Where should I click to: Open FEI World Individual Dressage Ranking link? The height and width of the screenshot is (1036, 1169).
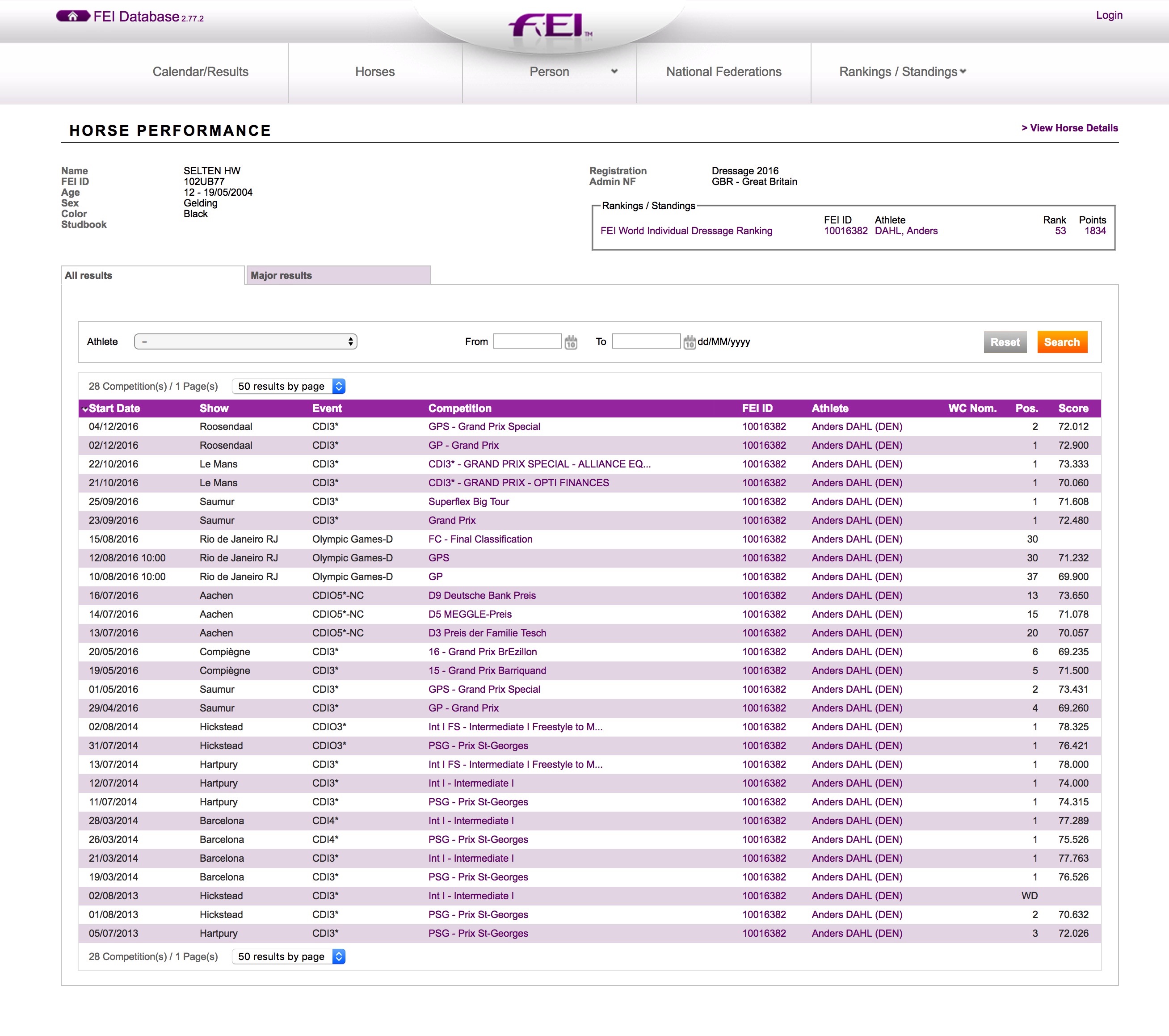tap(686, 231)
